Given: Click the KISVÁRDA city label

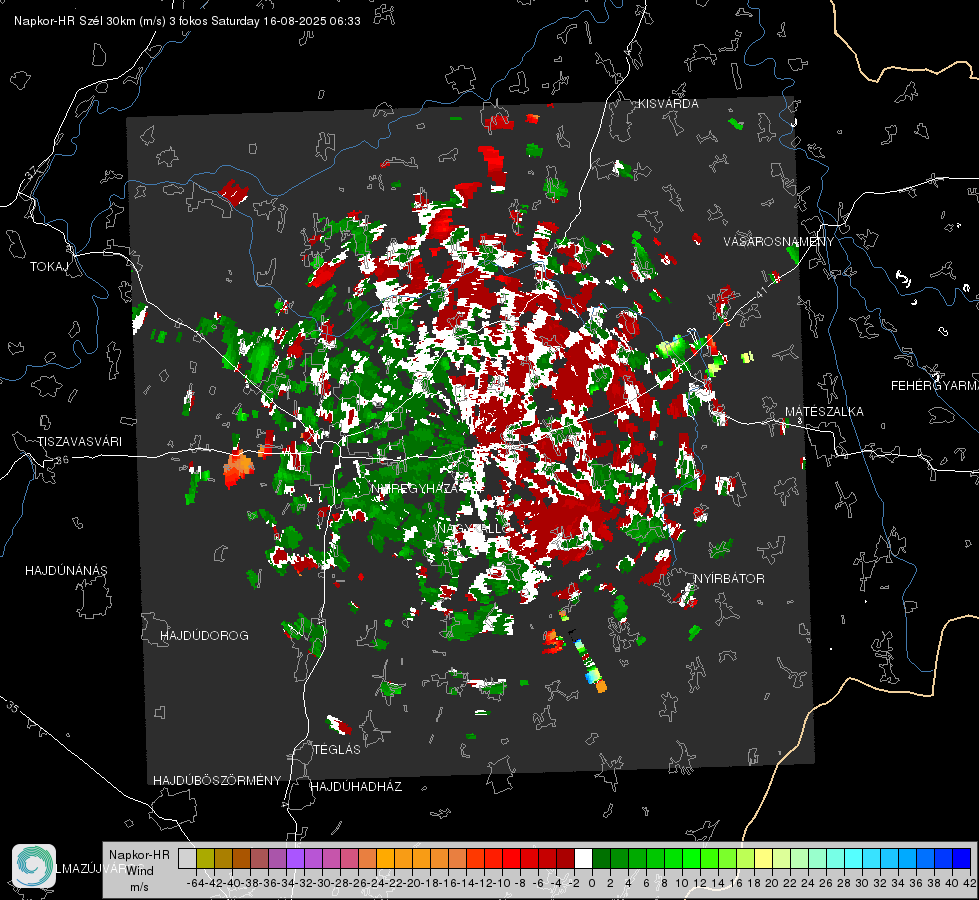Looking at the screenshot, I should click(x=668, y=104).
